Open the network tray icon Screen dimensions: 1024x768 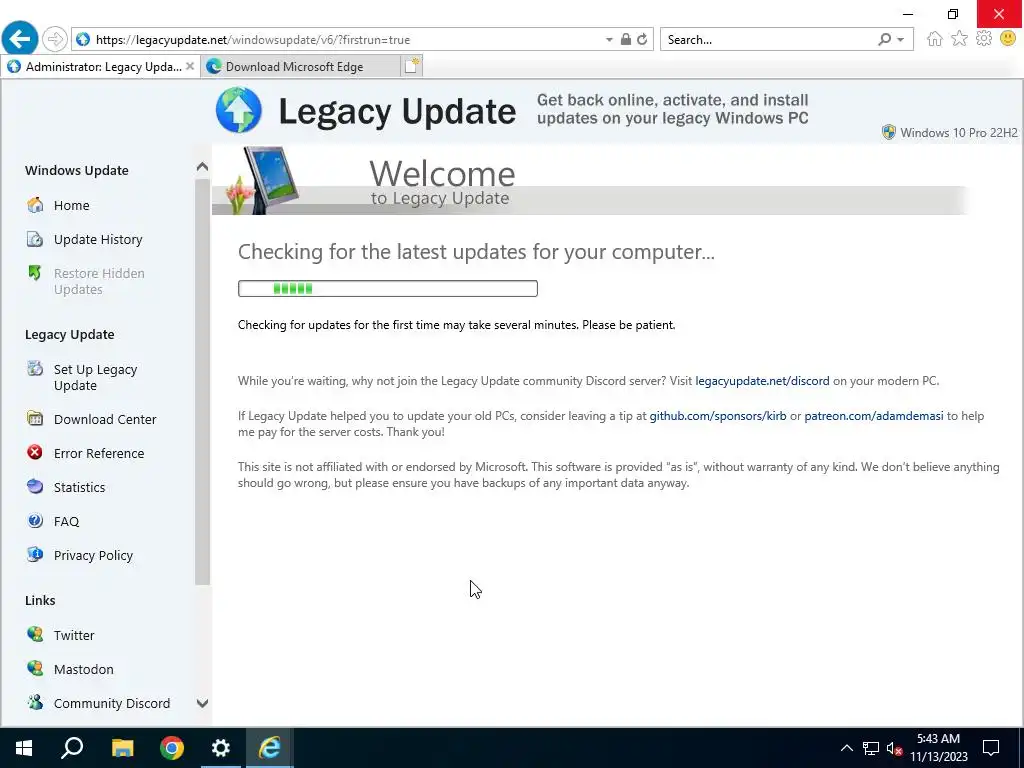[x=871, y=748]
